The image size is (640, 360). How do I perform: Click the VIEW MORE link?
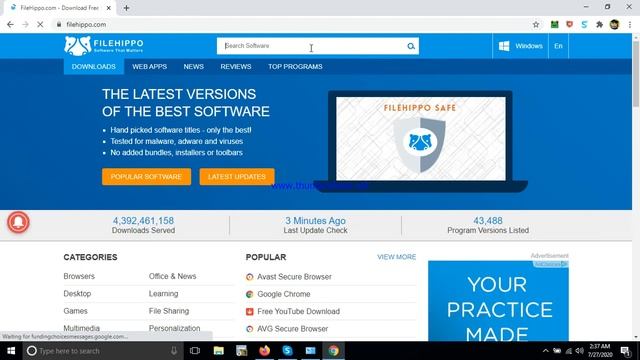[396, 257]
